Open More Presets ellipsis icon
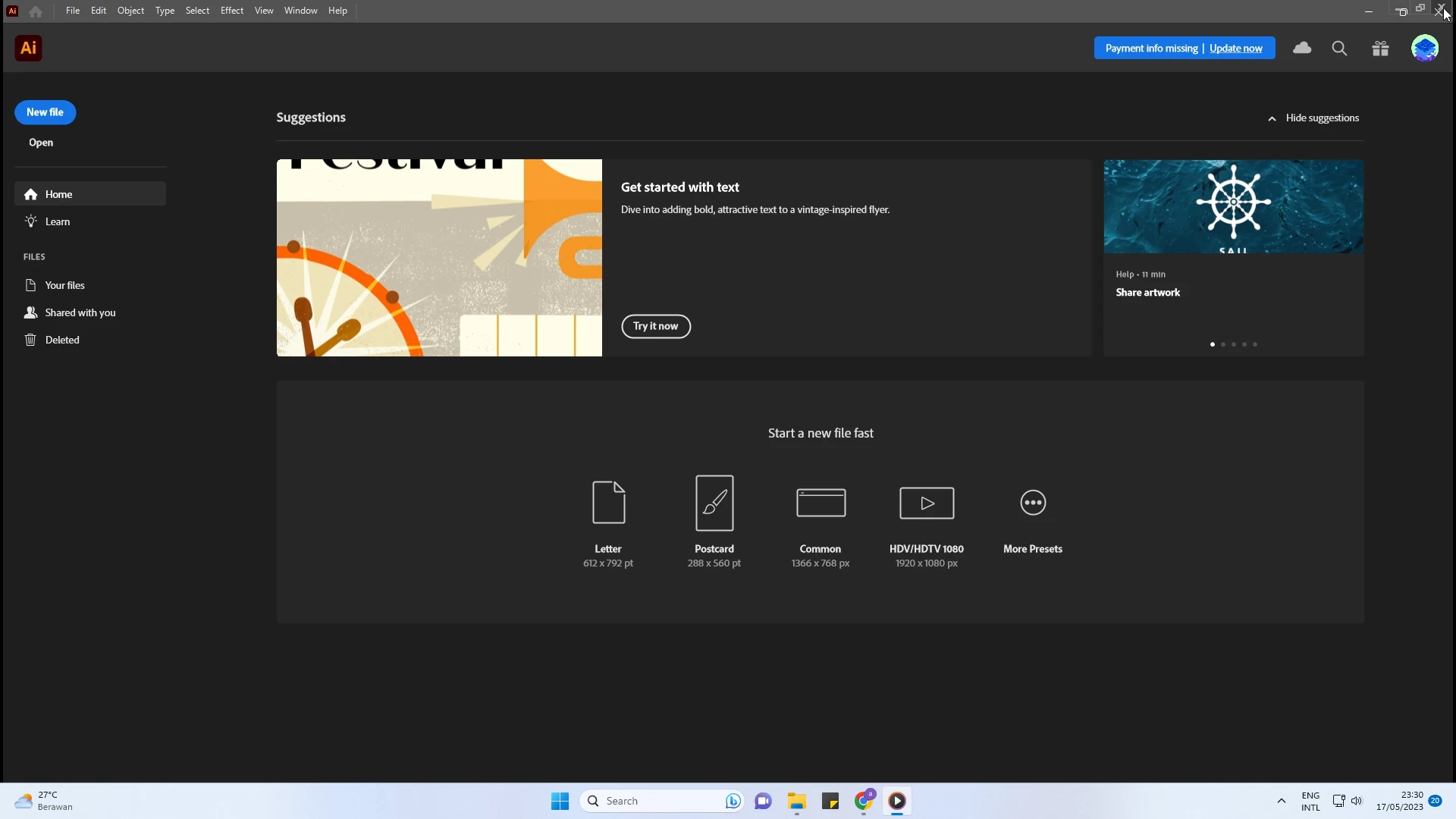Screen dimensions: 1456x819 [x=1033, y=502]
